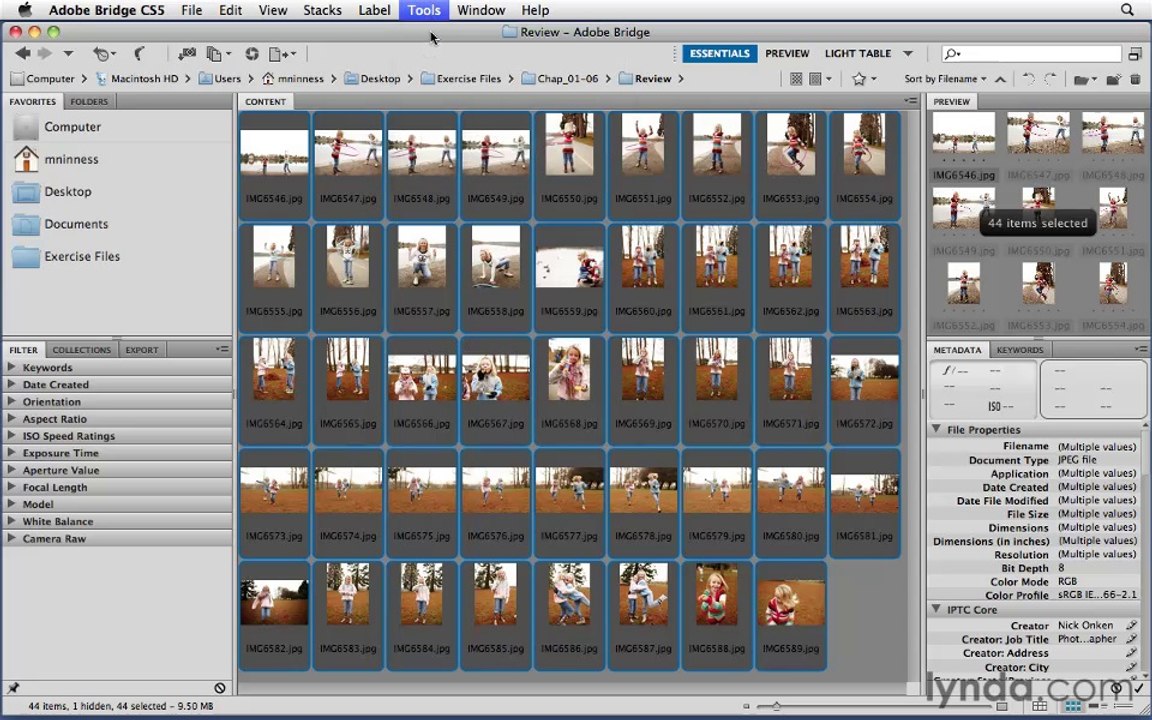Image resolution: width=1152 pixels, height=720 pixels.
Task: Open the Tools menu
Action: (x=424, y=10)
